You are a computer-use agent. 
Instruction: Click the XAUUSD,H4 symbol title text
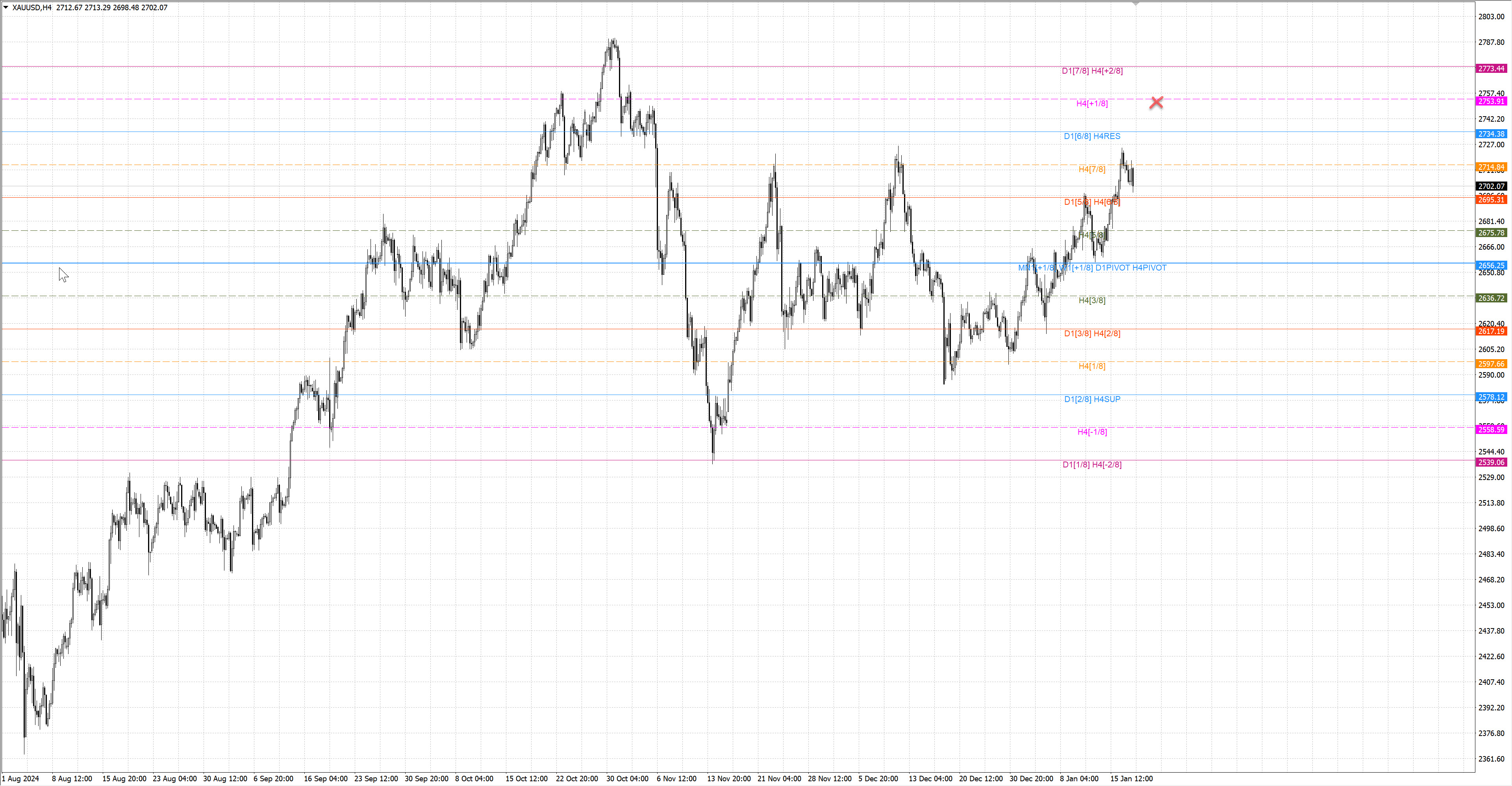tap(31, 7)
